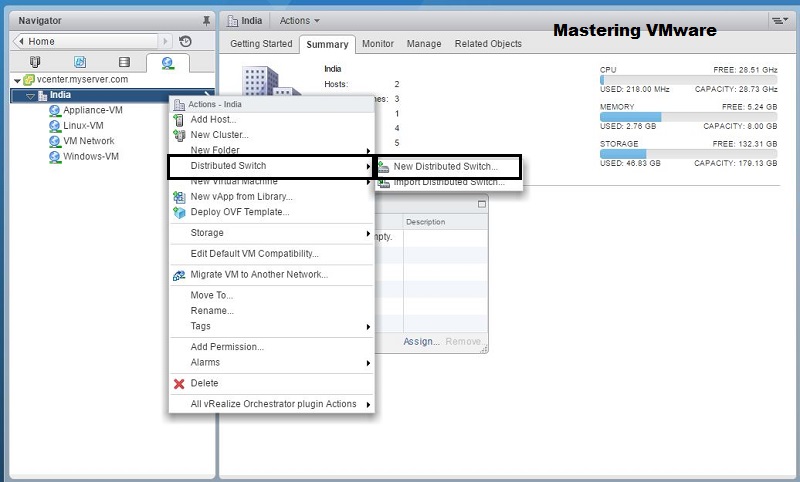Open the Manage tab
Image resolution: width=800 pixels, height=482 pixels.
tap(424, 44)
